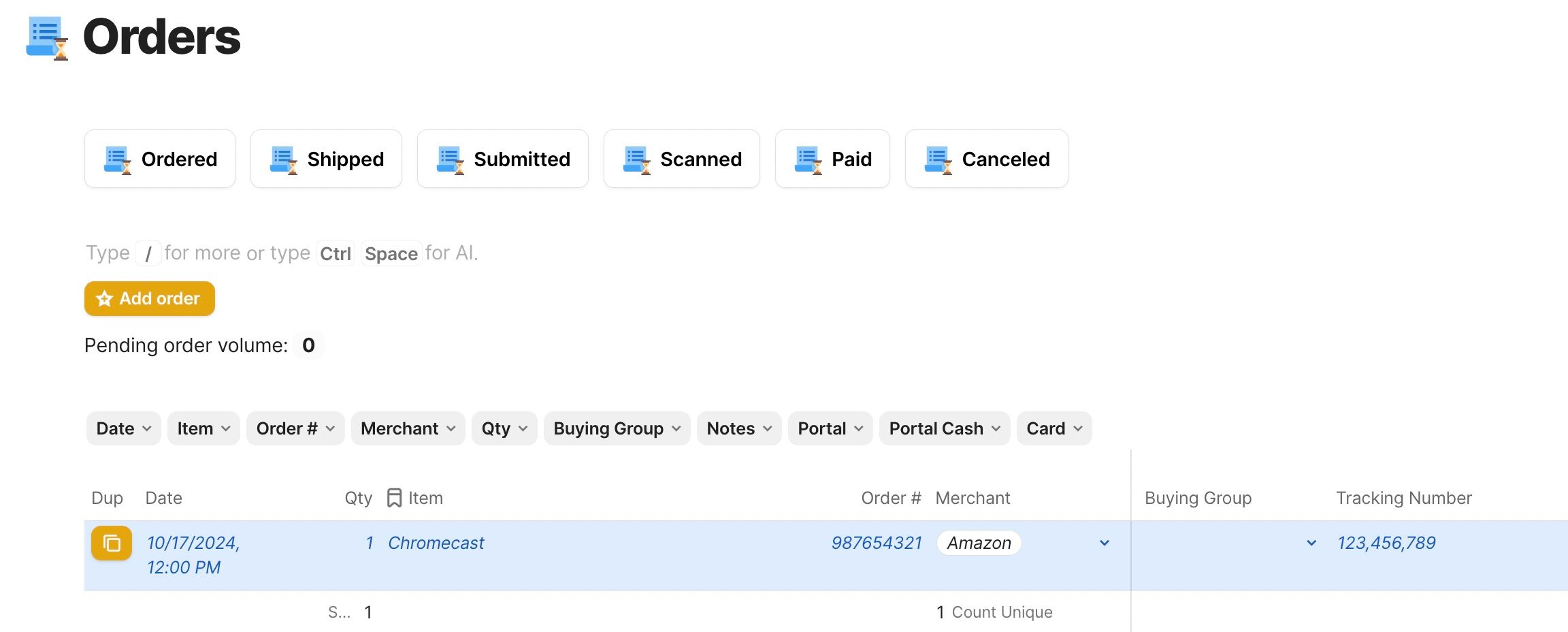1568x632 pixels.
Task: Open the Notes filter dropdown
Action: pyautogui.click(x=739, y=428)
